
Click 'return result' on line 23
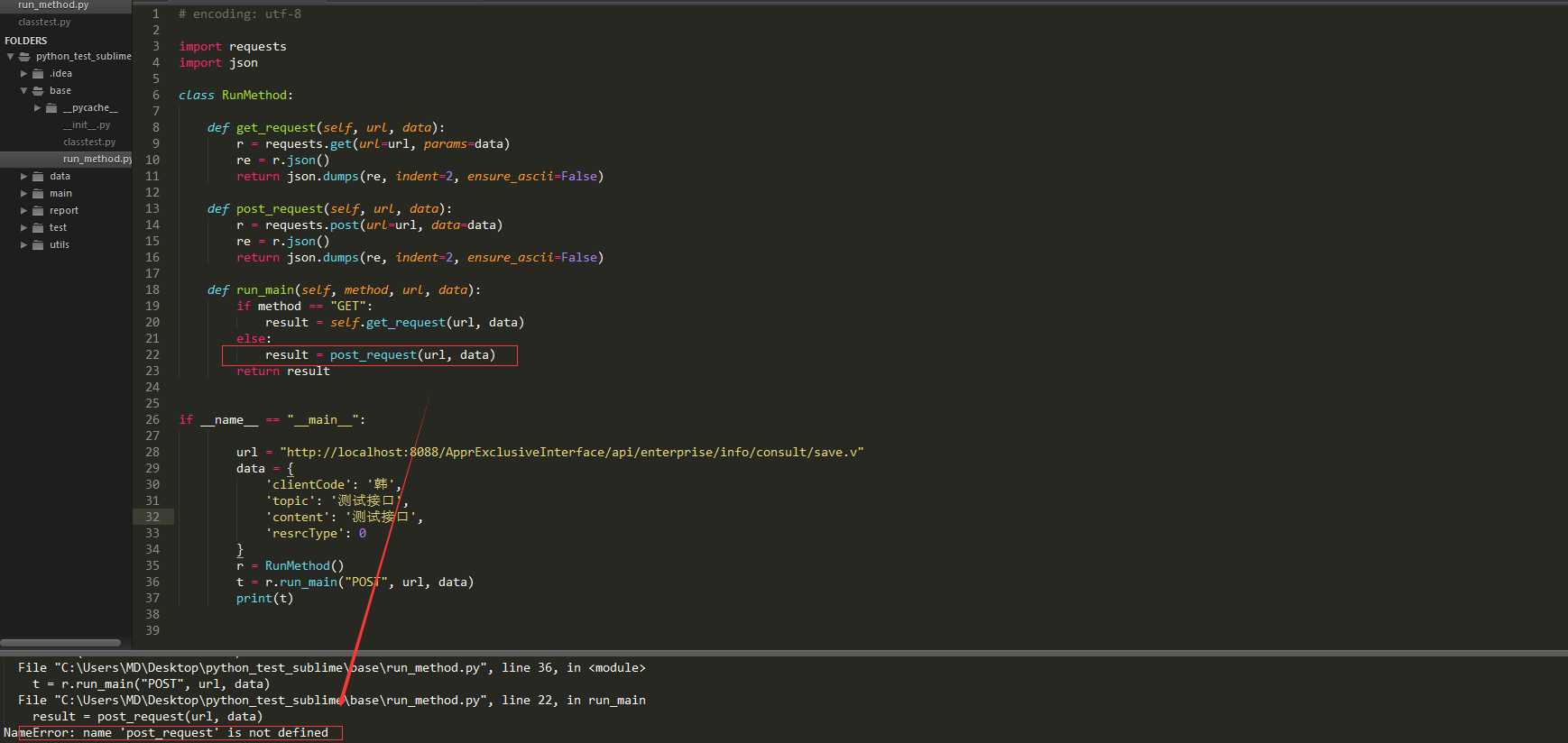[283, 371]
